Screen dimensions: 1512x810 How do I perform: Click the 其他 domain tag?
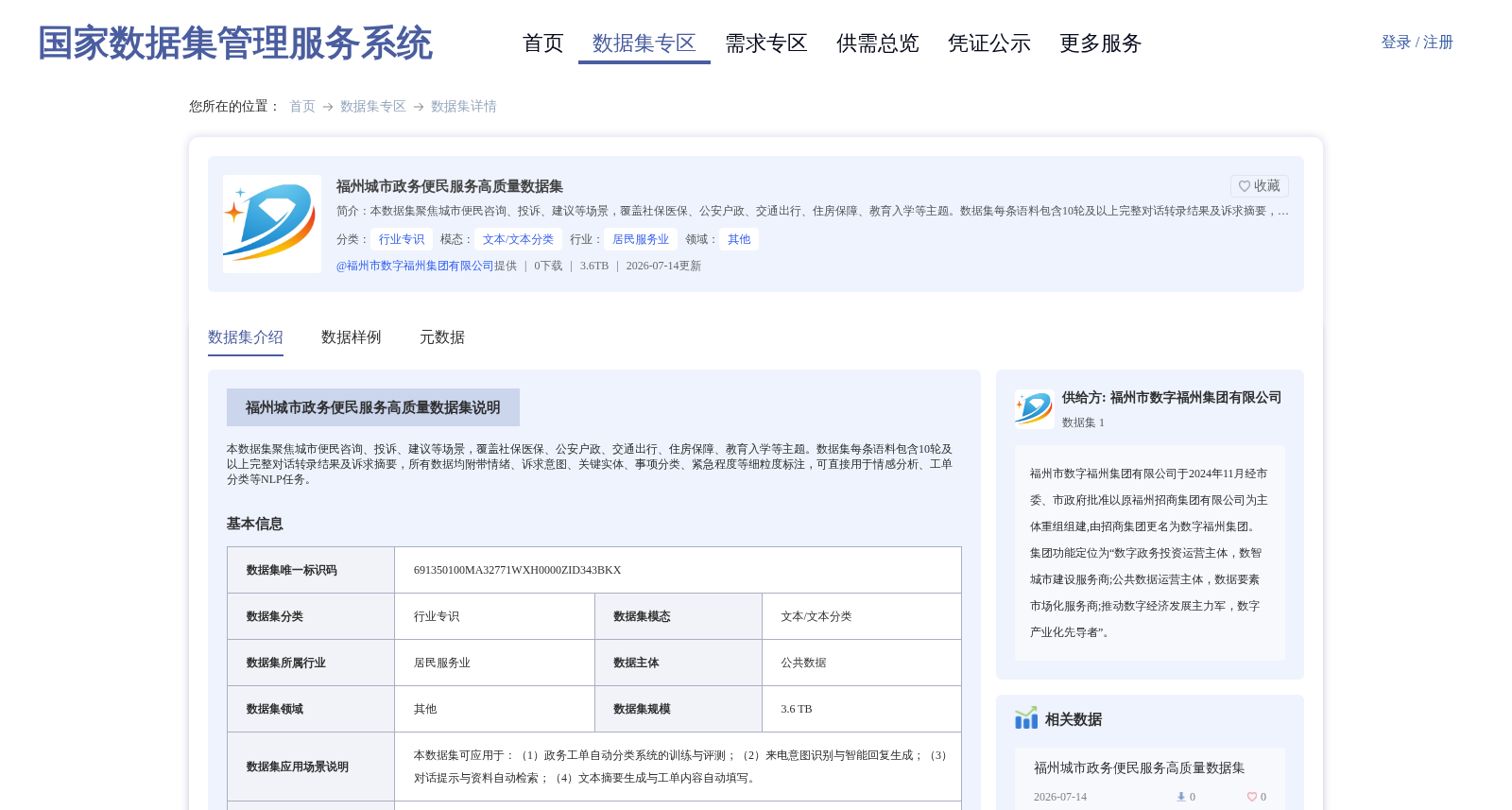point(739,239)
